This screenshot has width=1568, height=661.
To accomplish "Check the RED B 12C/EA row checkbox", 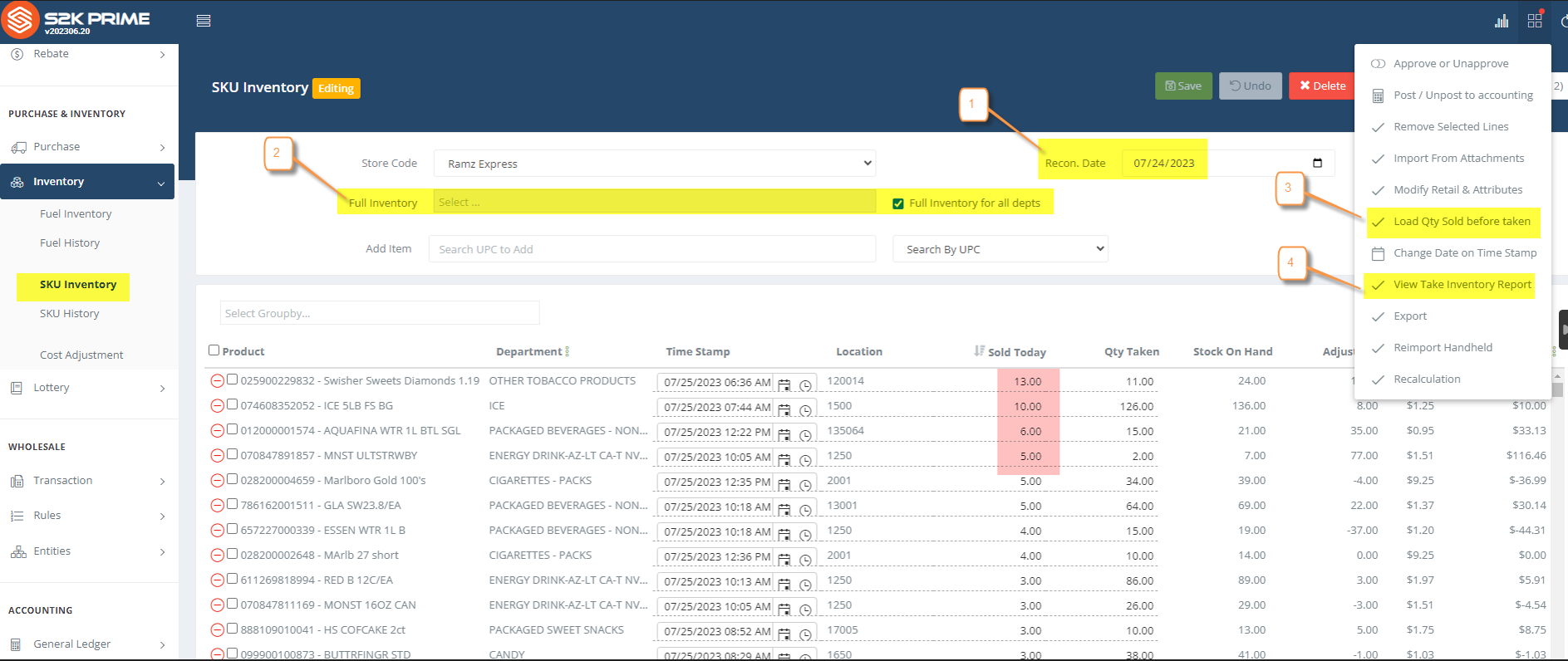I will [233, 579].
